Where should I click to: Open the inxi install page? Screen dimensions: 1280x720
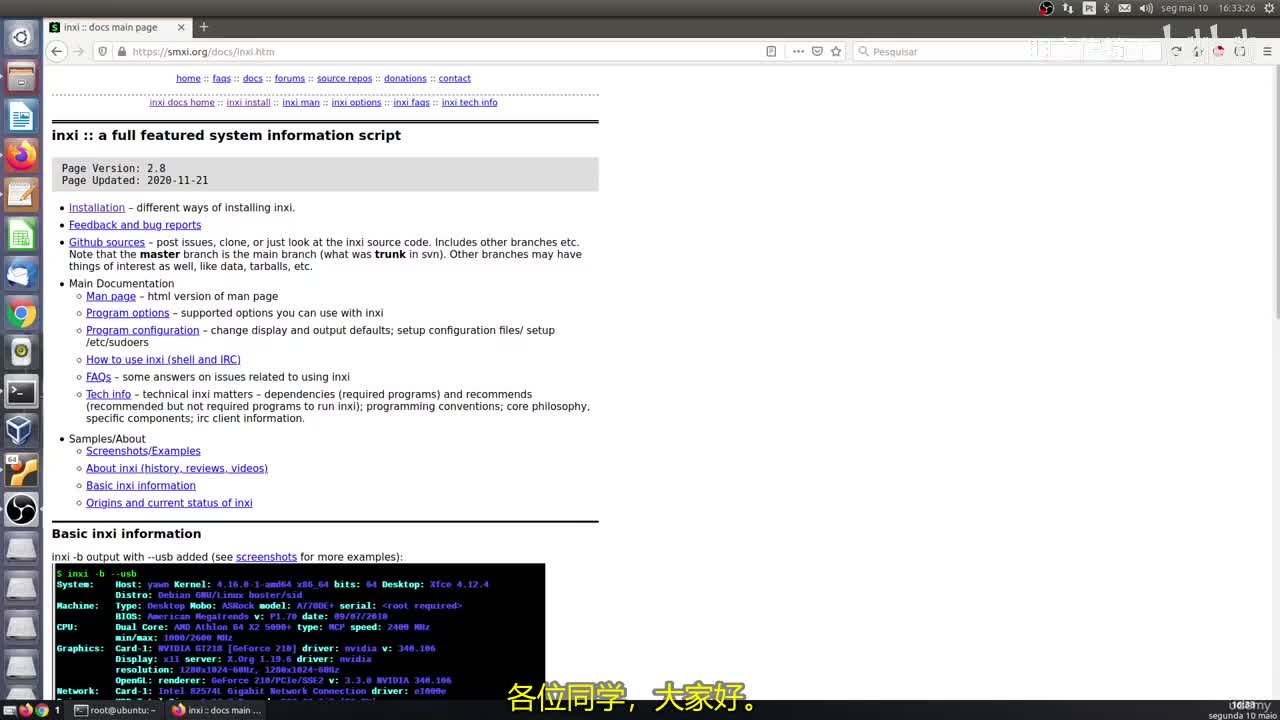tap(248, 102)
